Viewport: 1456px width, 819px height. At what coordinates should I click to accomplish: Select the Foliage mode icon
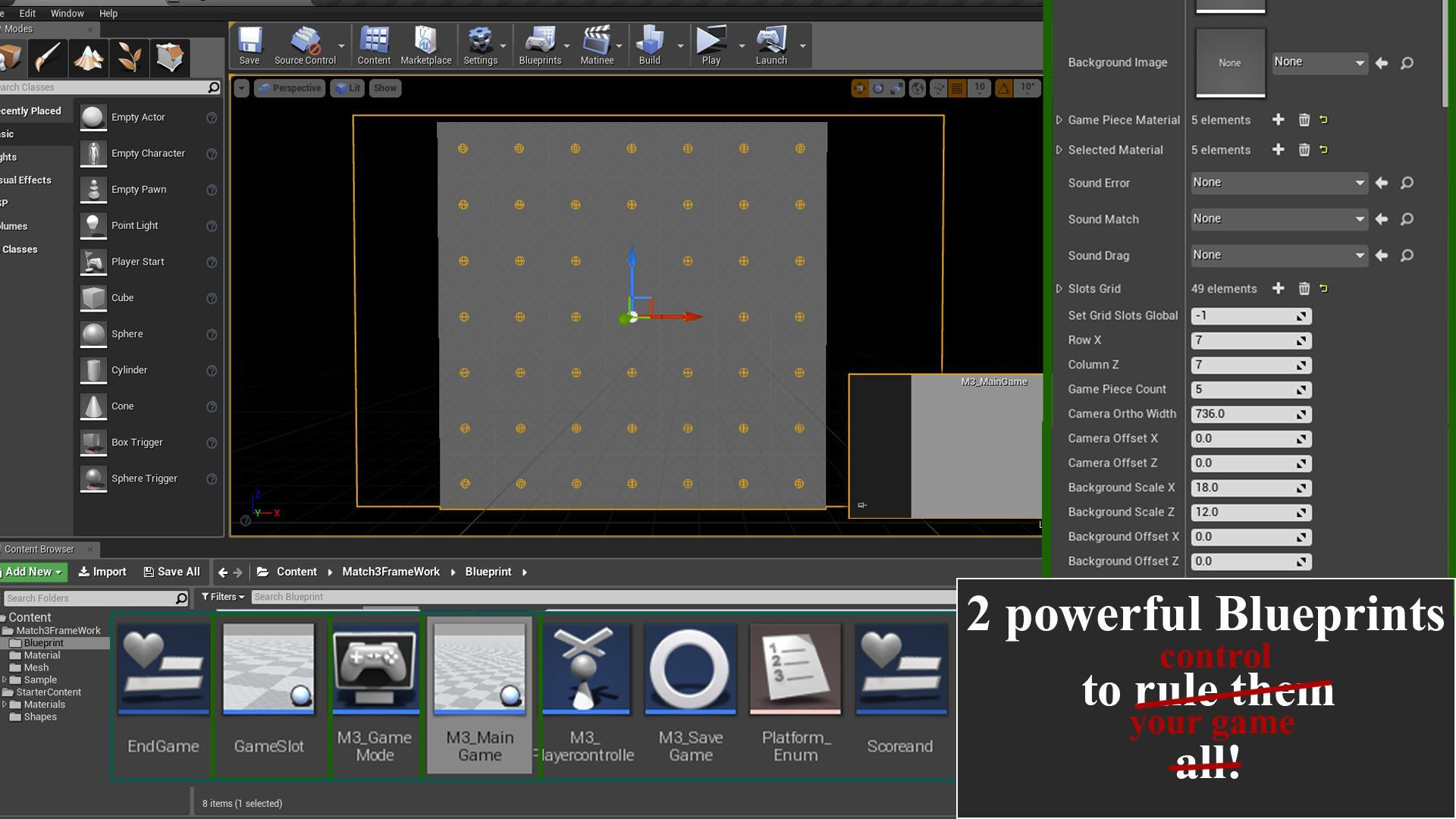pyautogui.click(x=129, y=58)
